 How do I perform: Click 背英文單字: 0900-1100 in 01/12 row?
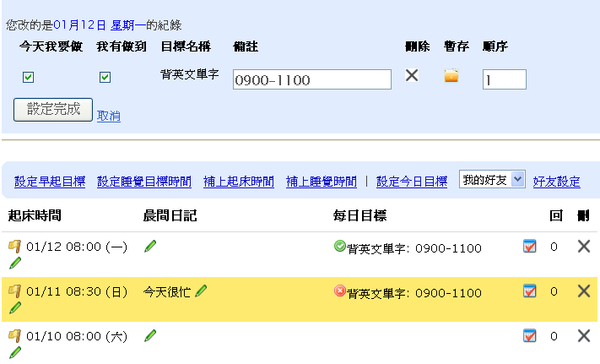click(x=414, y=249)
